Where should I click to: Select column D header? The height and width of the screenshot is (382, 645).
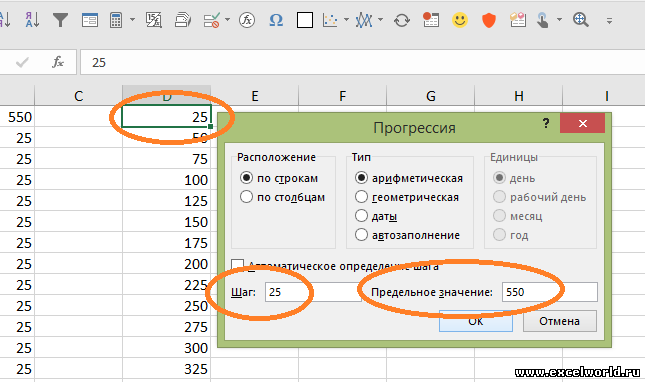(x=167, y=96)
